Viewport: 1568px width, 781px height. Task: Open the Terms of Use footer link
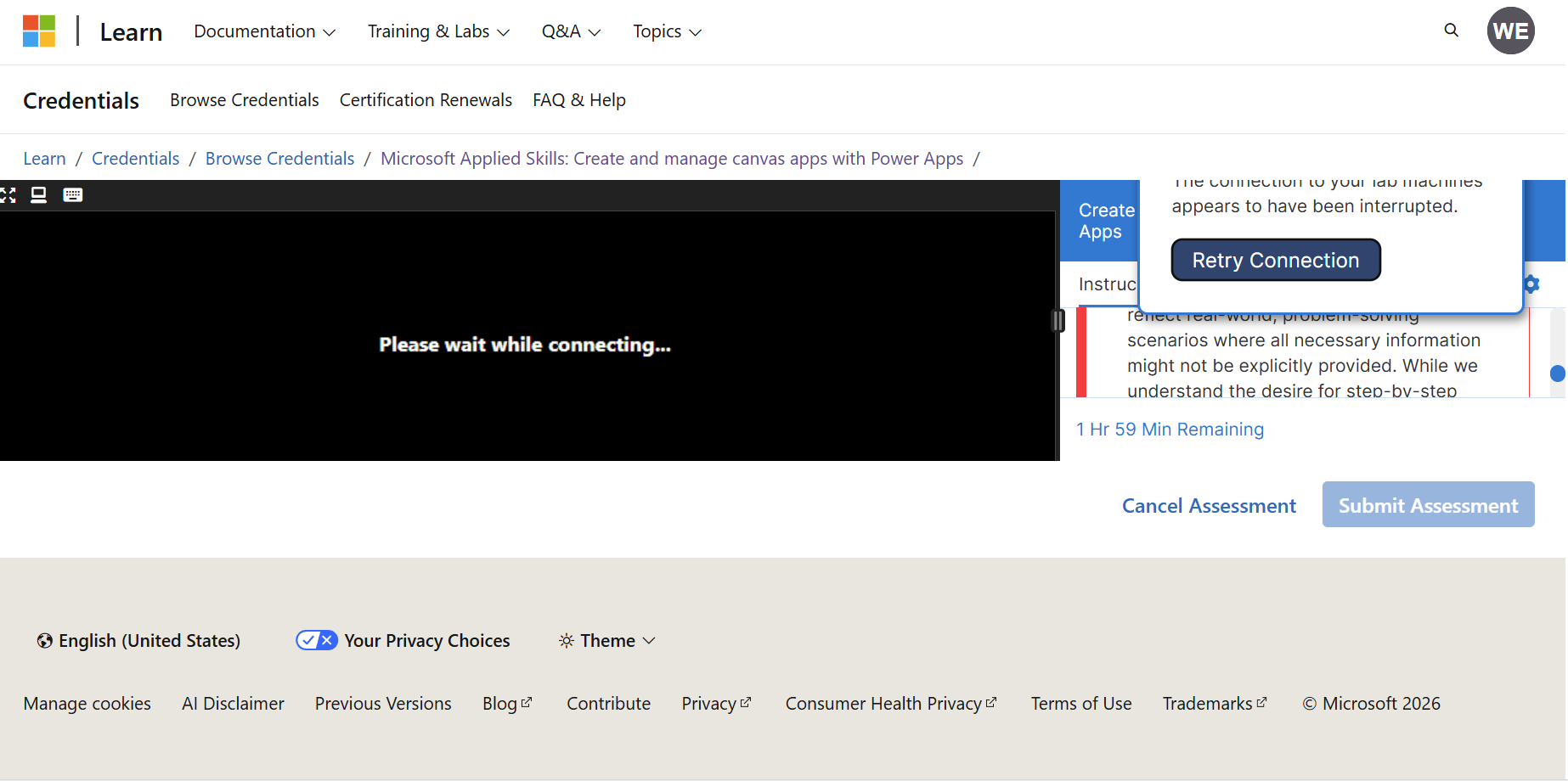(x=1081, y=704)
